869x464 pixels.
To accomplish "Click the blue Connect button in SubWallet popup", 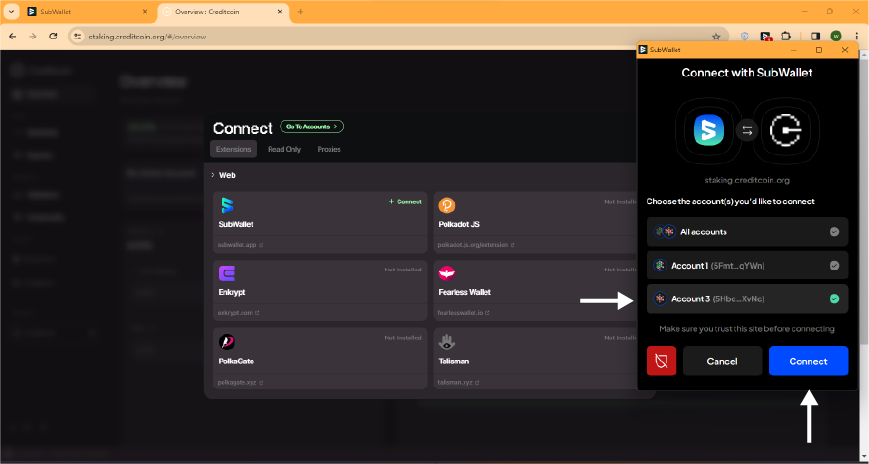I will coord(808,361).
